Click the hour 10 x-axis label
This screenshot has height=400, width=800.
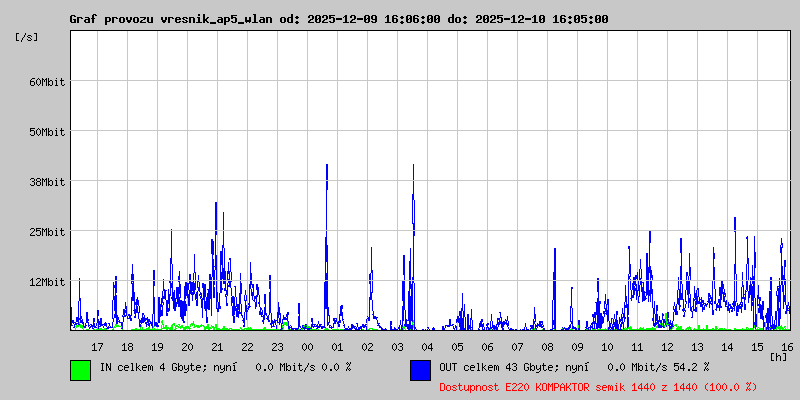[608, 347]
